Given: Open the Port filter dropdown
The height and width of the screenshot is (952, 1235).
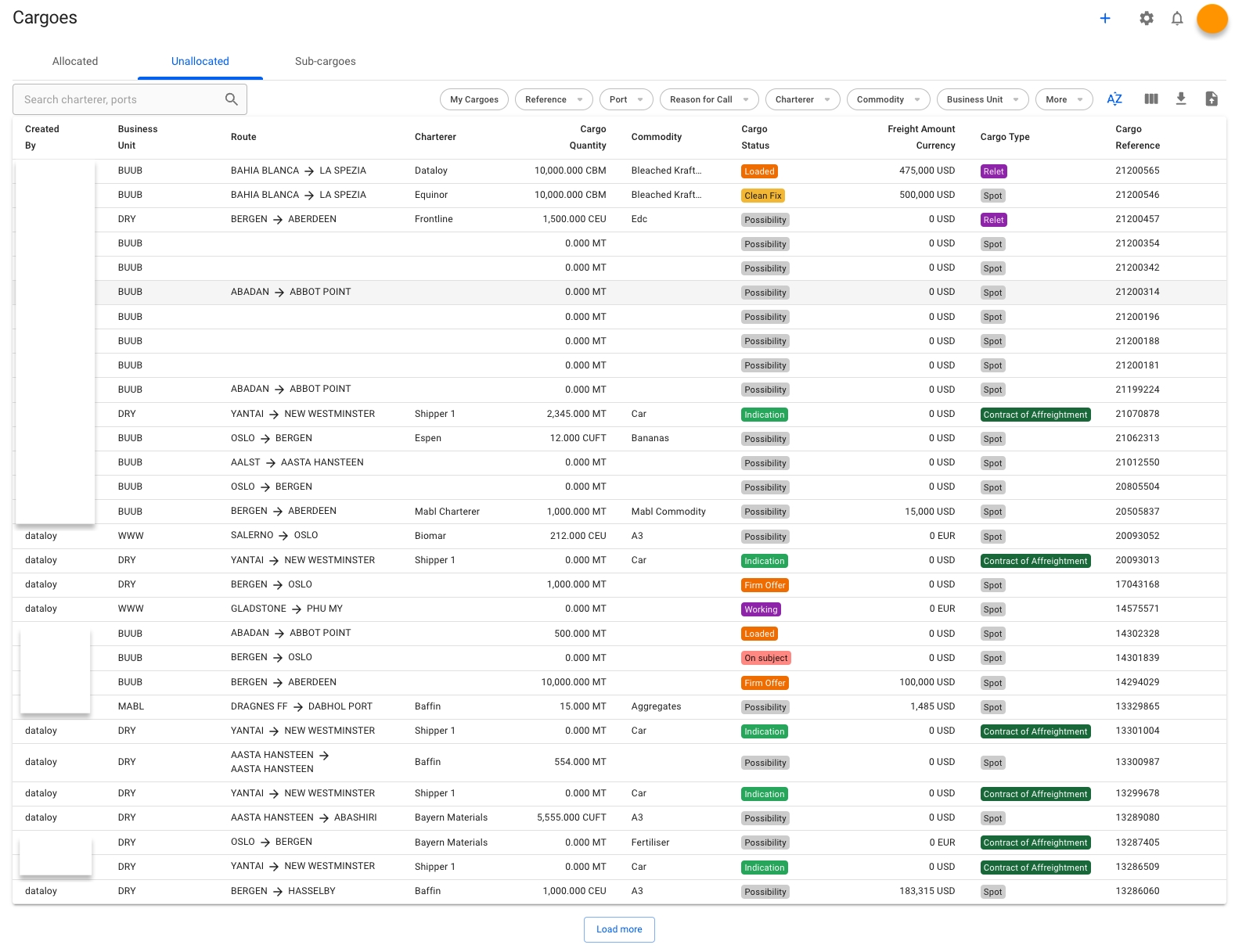Looking at the screenshot, I should click(x=626, y=99).
